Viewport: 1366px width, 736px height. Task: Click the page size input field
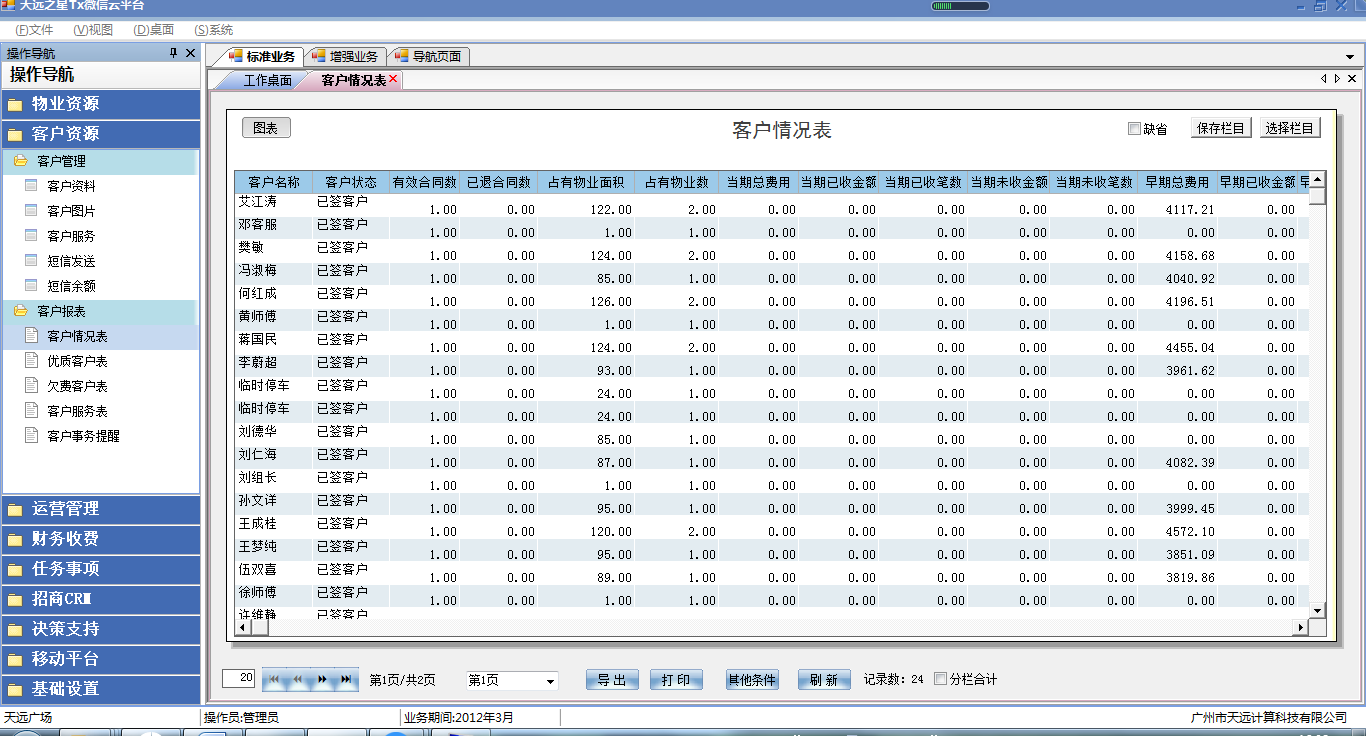[239, 678]
